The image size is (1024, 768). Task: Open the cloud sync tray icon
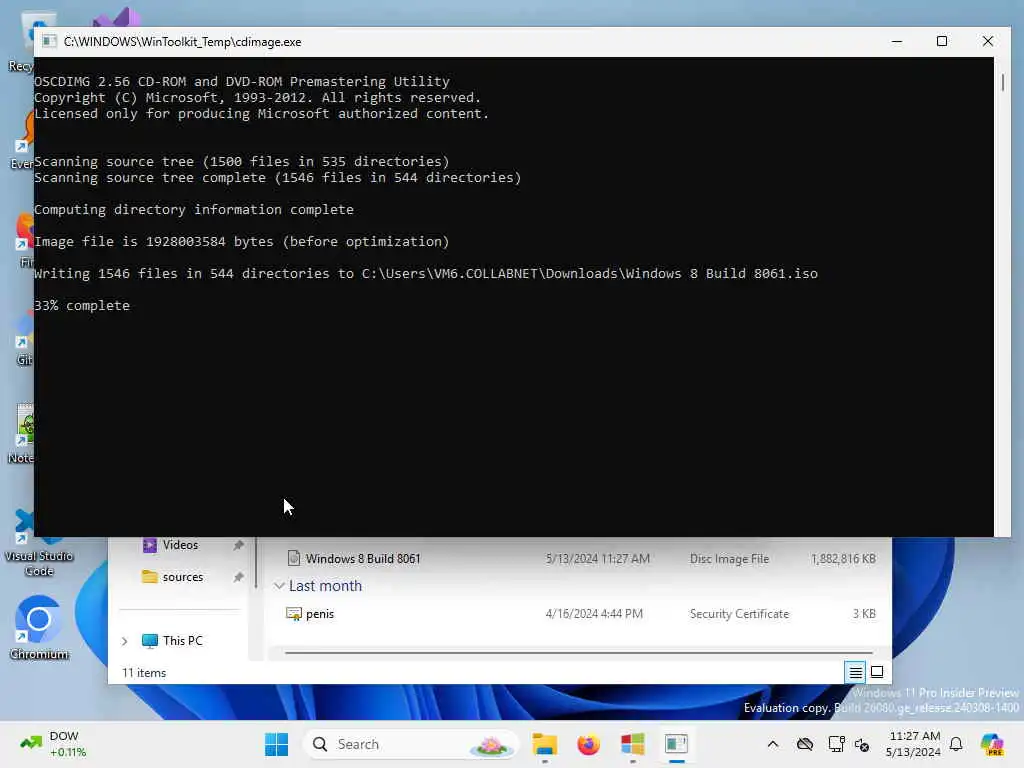805,744
